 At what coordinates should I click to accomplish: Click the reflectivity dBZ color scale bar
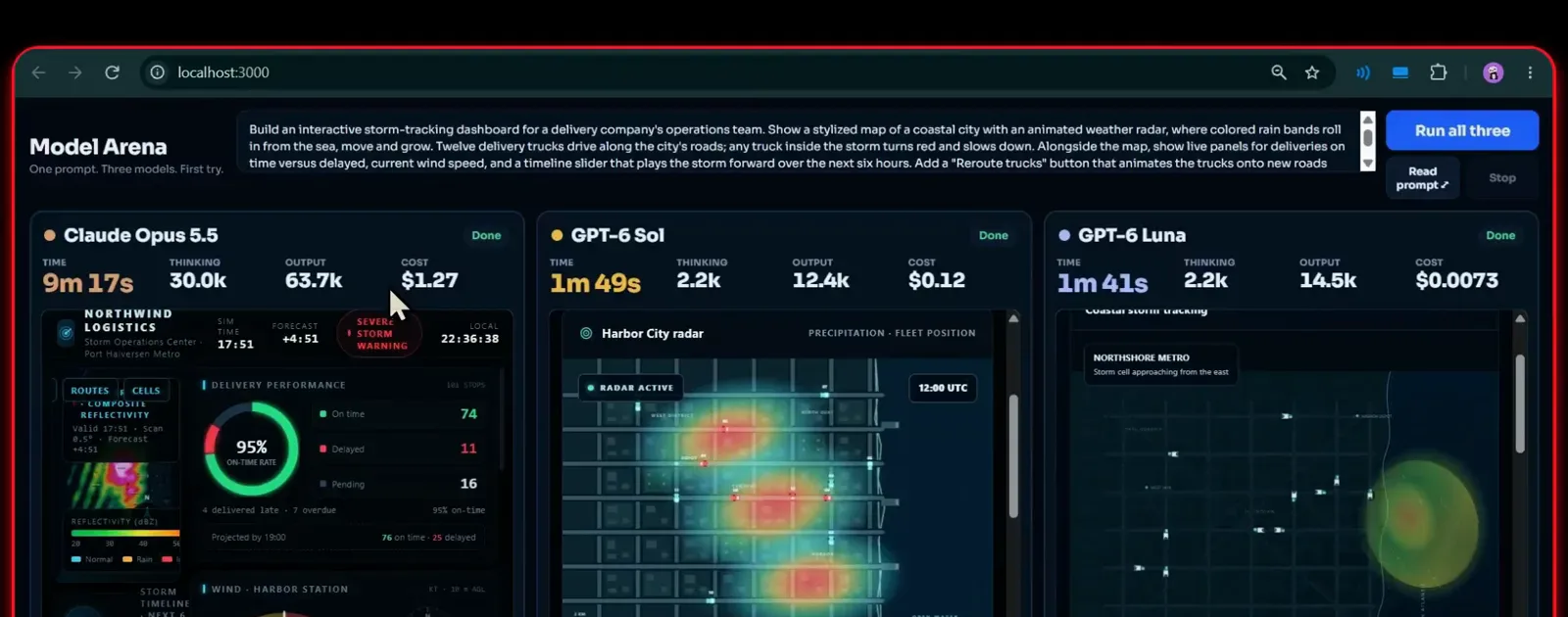pyautogui.click(x=124, y=533)
